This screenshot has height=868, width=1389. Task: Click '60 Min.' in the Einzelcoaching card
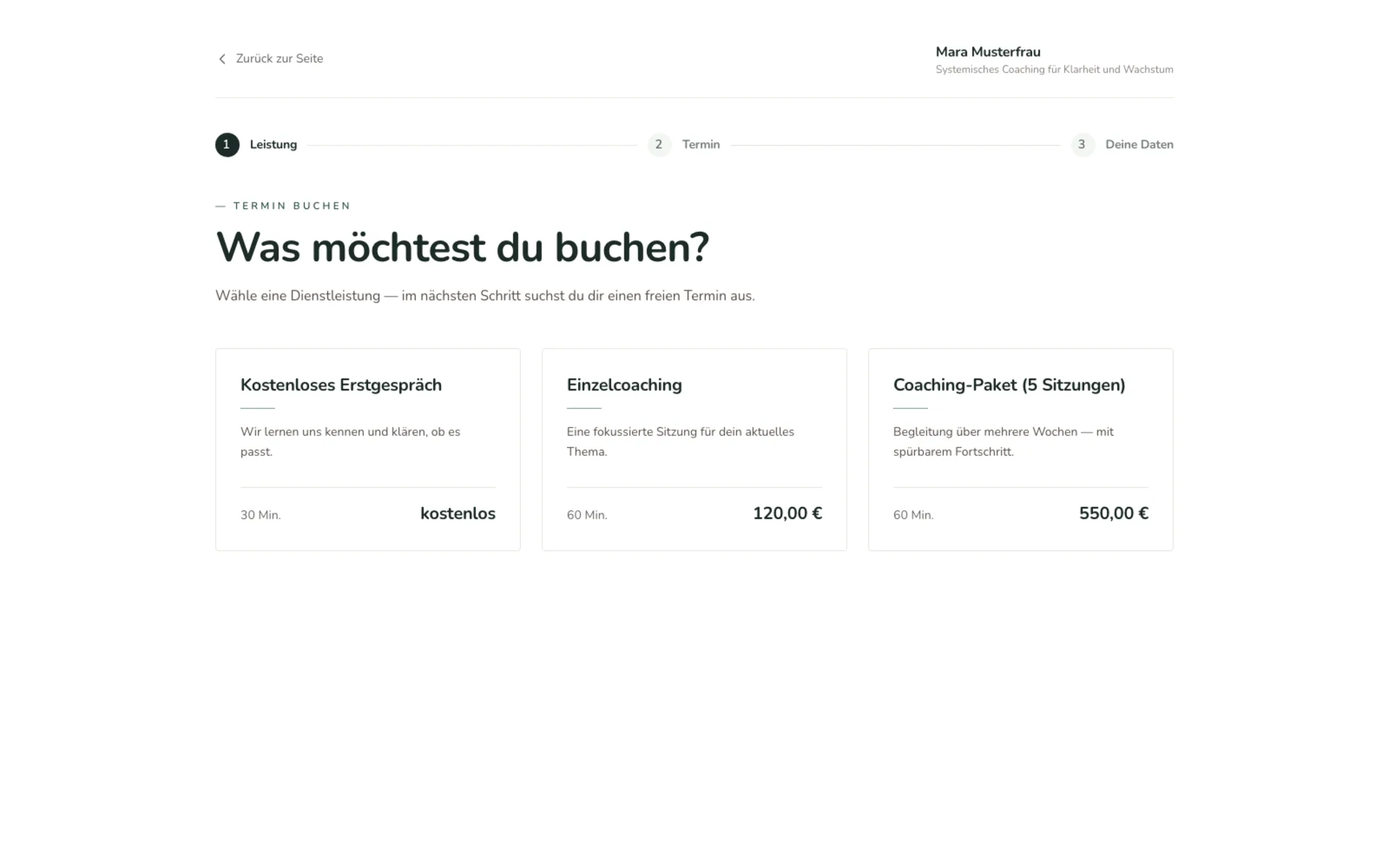click(587, 515)
